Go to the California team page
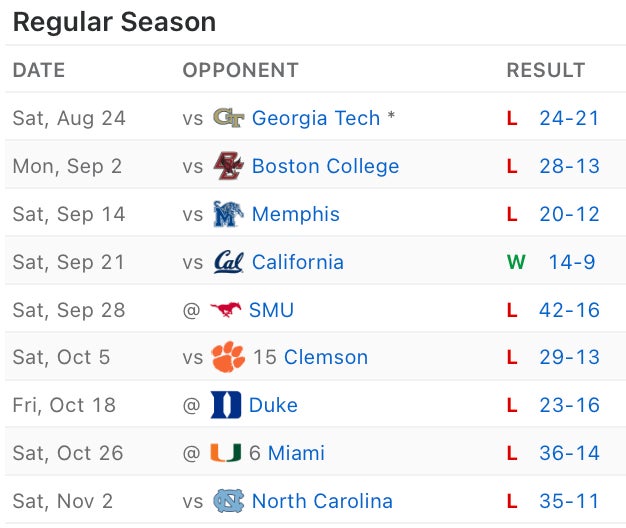 (x=298, y=262)
